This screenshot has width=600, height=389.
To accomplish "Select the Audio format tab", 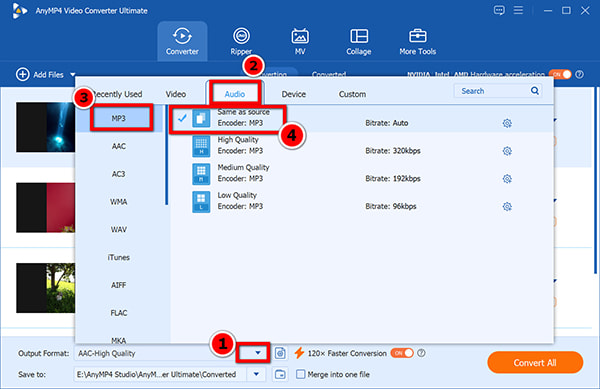I will (x=235, y=94).
